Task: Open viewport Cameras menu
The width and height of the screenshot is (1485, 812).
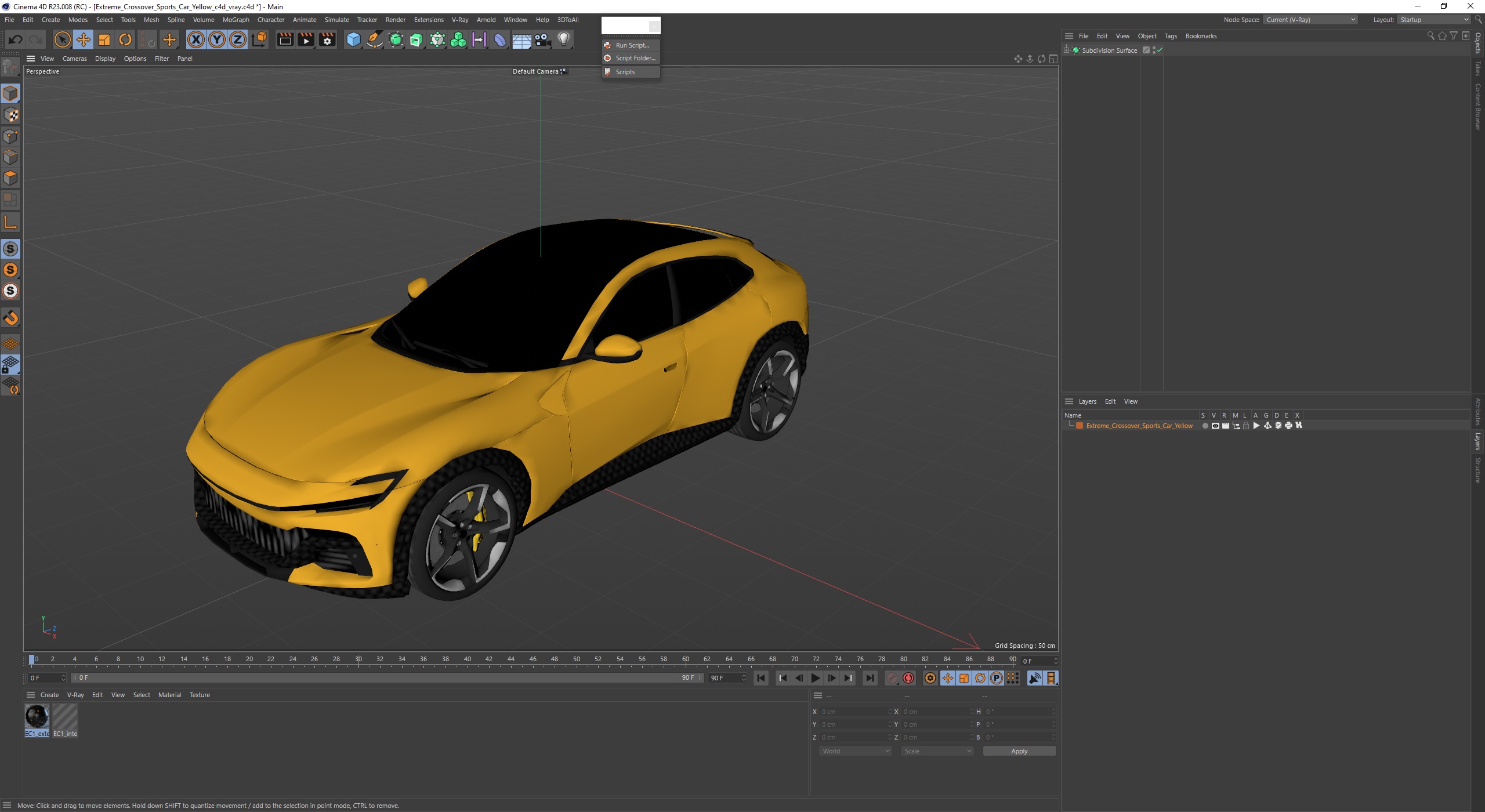Action: [x=74, y=59]
